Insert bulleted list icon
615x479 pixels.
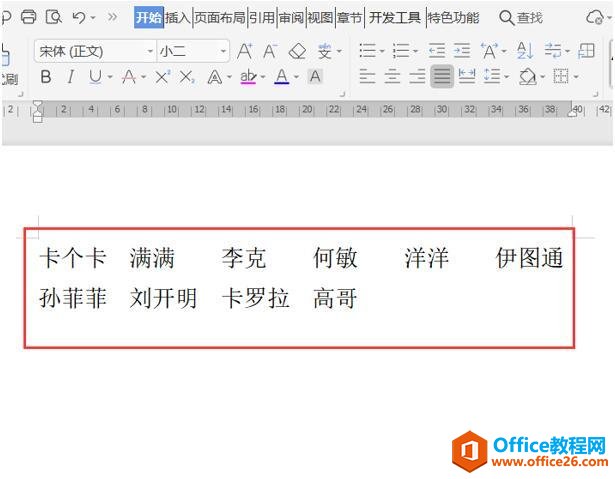tap(367, 51)
